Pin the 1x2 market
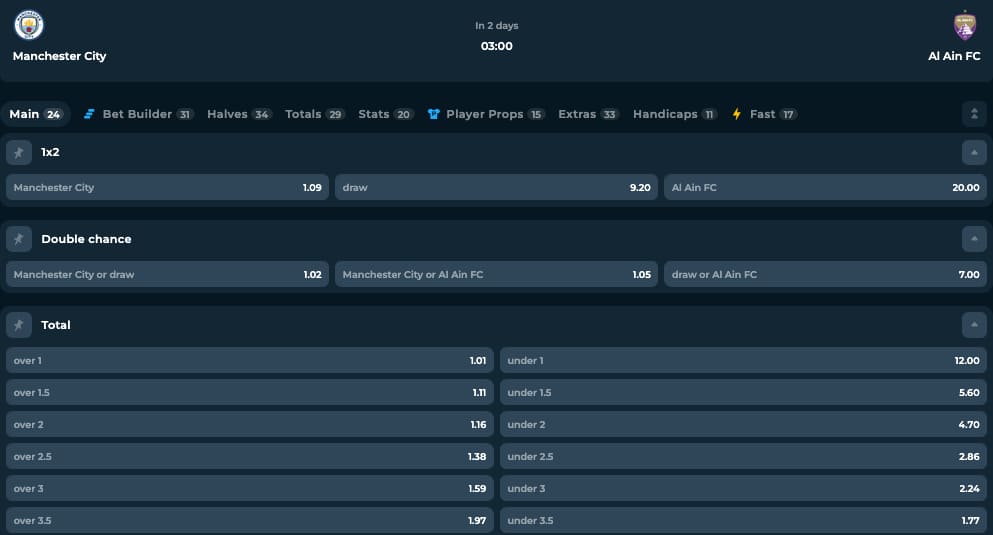The height and width of the screenshot is (535, 993). 19,153
